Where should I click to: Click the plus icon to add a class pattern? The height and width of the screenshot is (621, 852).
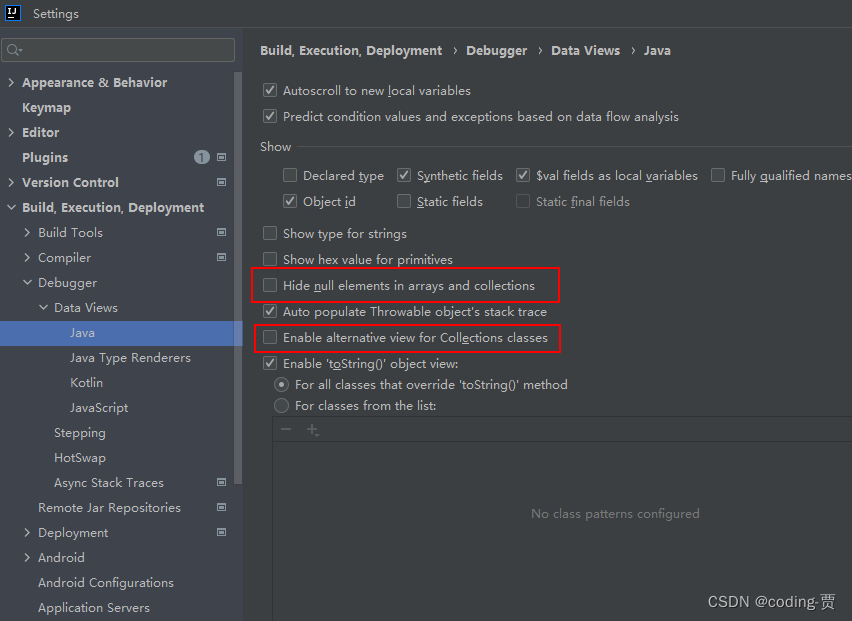pyautogui.click(x=313, y=428)
